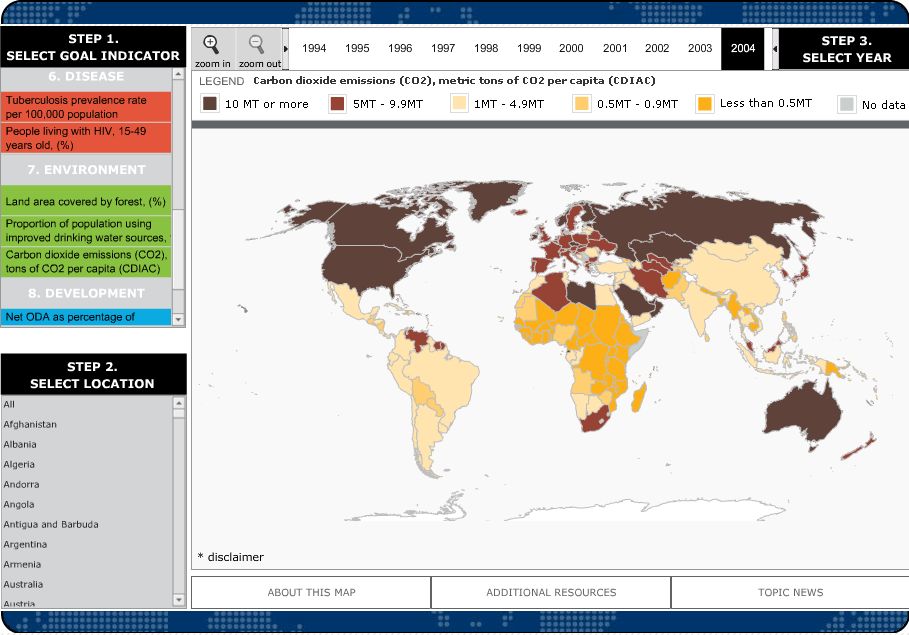
Task: Choose Argentina from the location list
Action: click(25, 544)
